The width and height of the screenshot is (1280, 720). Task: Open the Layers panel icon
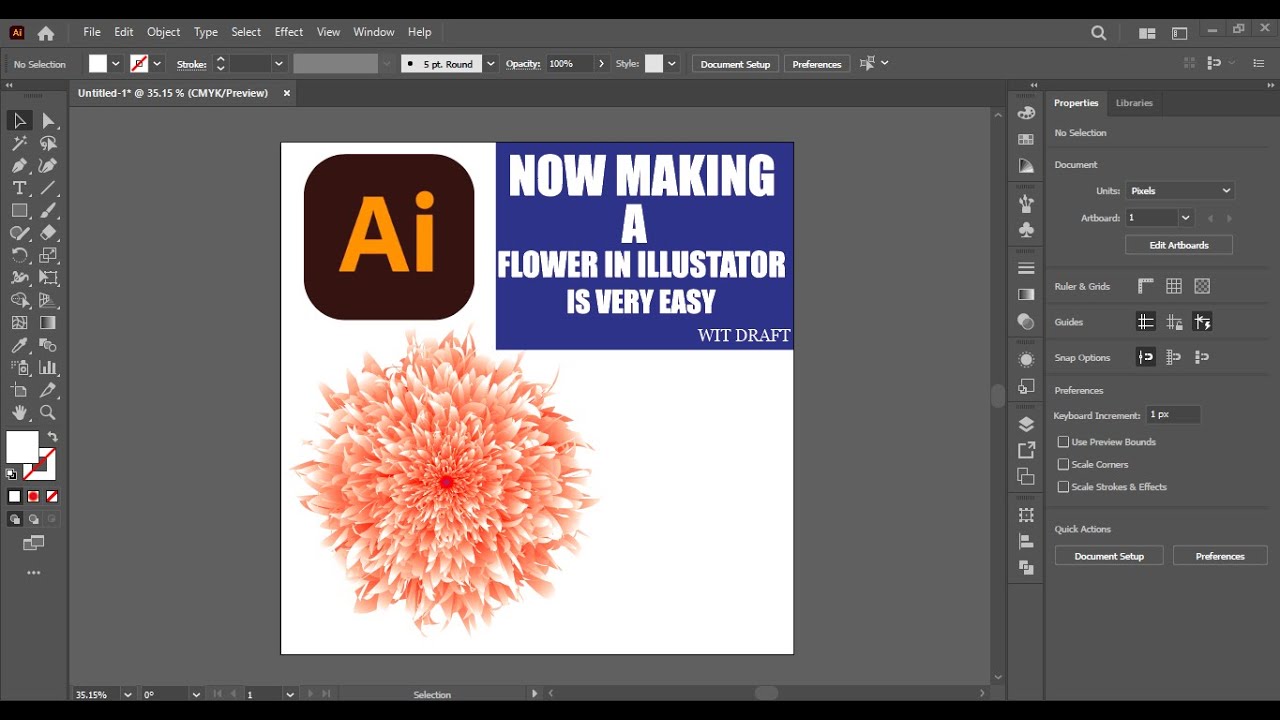pyautogui.click(x=1026, y=425)
